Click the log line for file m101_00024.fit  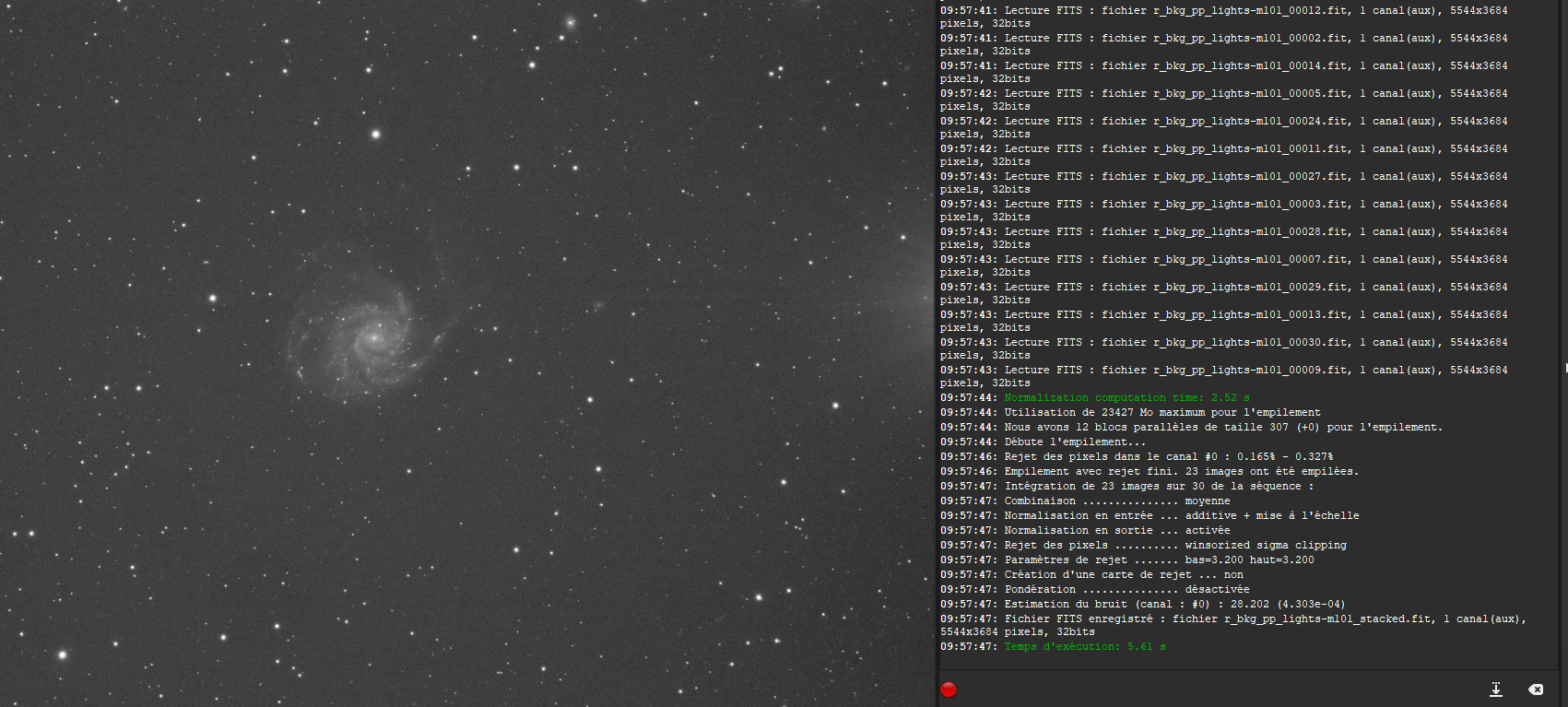[x=1224, y=128]
